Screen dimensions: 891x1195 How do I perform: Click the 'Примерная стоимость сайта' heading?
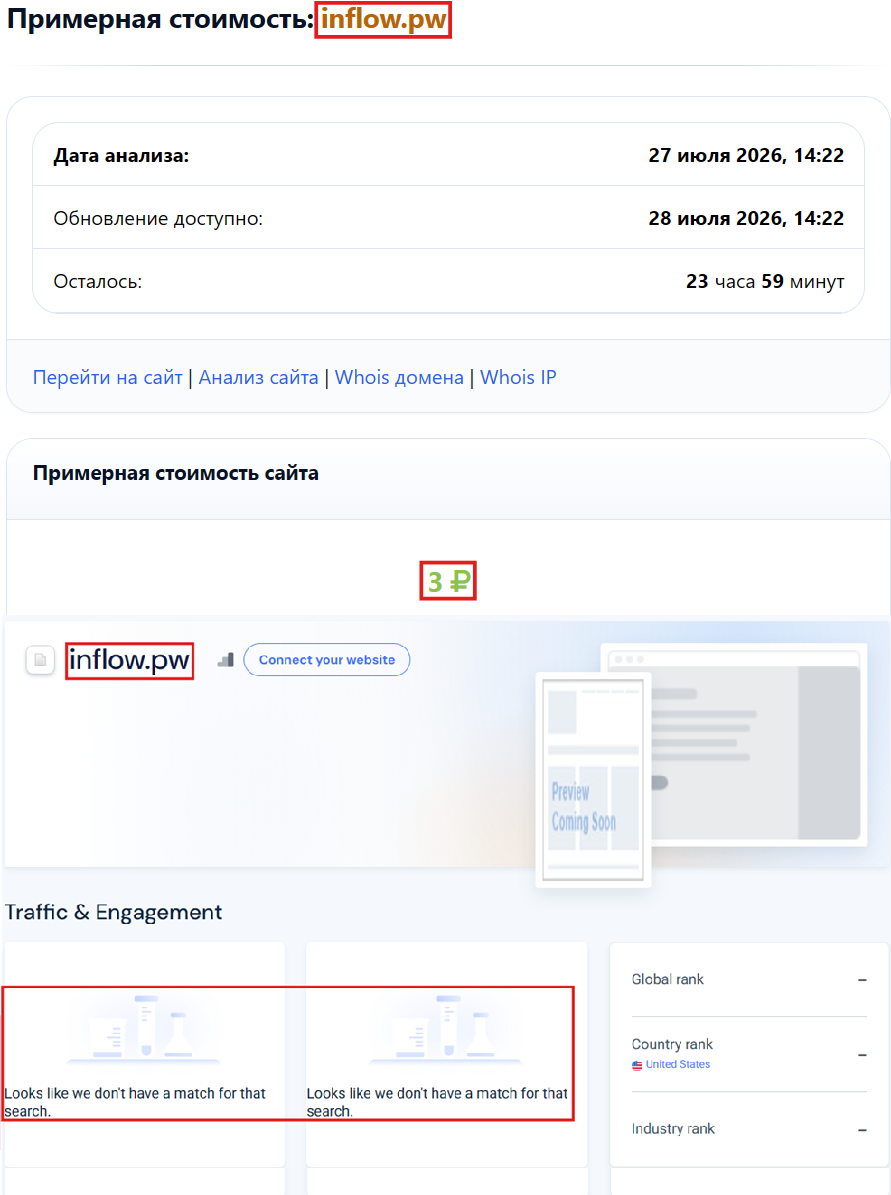click(x=175, y=473)
